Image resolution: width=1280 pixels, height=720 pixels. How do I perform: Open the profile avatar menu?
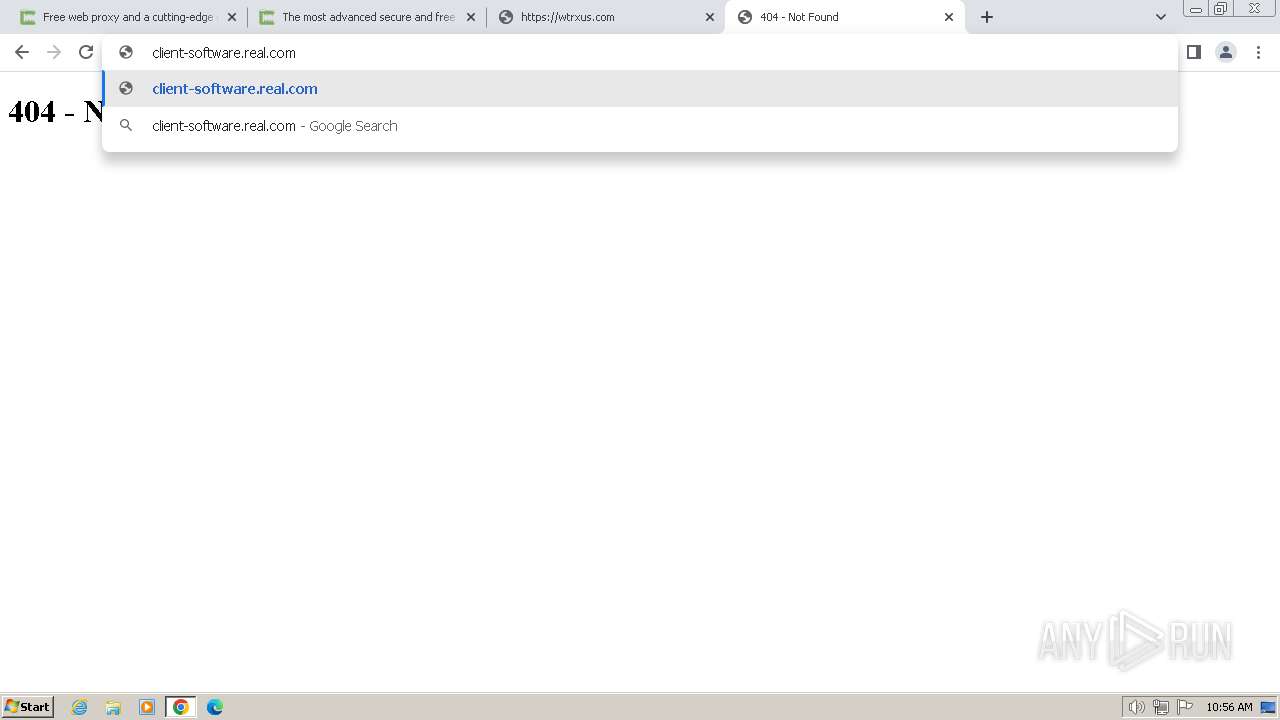pyautogui.click(x=1226, y=52)
